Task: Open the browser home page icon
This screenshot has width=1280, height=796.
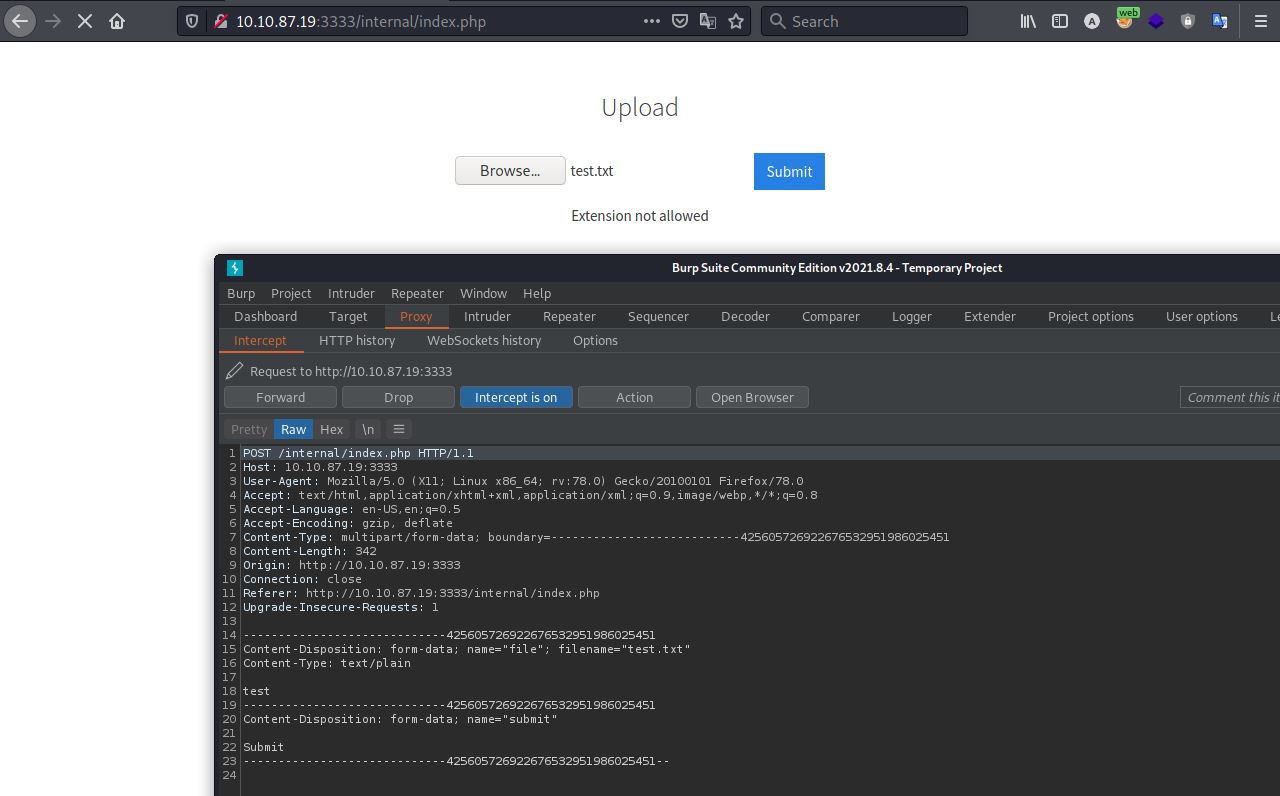Action: [117, 21]
